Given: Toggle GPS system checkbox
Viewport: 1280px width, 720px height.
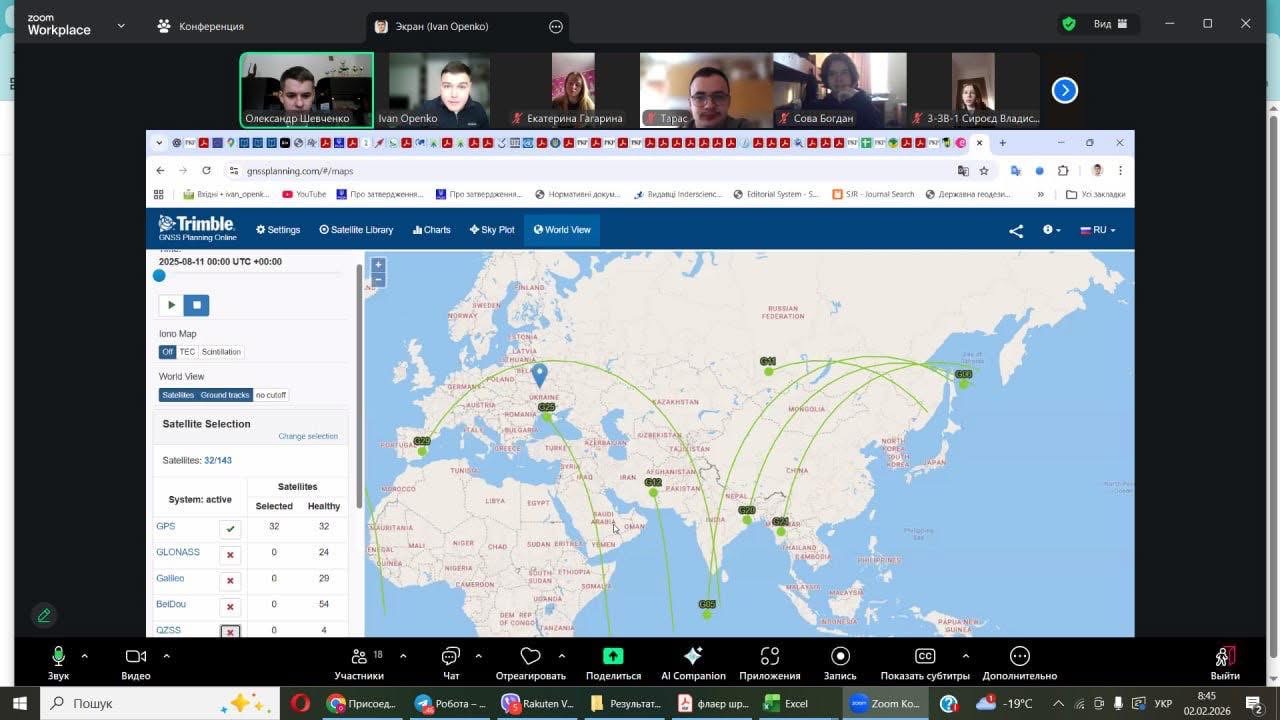Looking at the screenshot, I should (x=230, y=529).
